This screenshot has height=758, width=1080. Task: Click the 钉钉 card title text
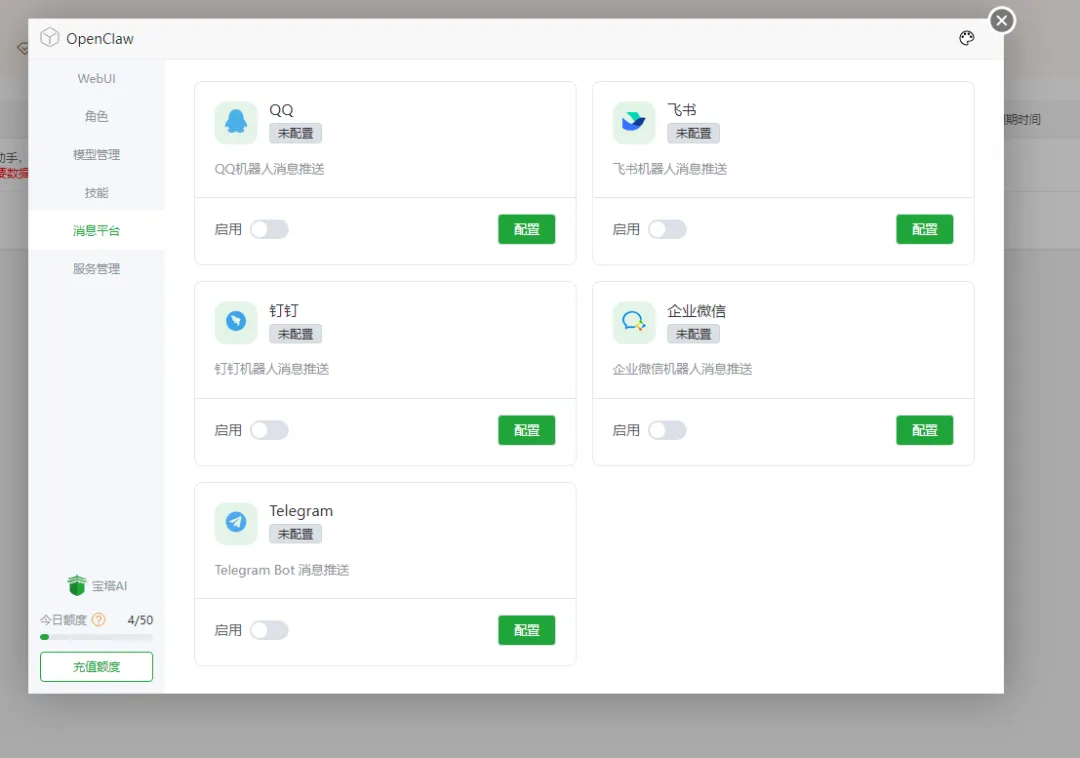point(284,310)
